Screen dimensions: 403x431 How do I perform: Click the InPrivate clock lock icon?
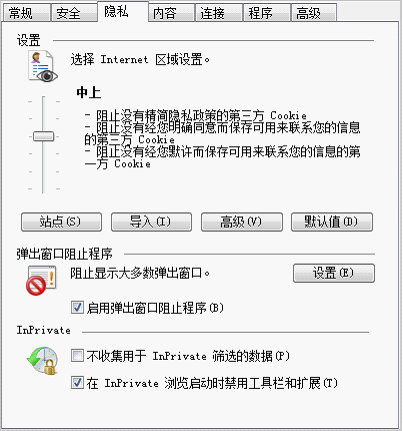(x=43, y=361)
